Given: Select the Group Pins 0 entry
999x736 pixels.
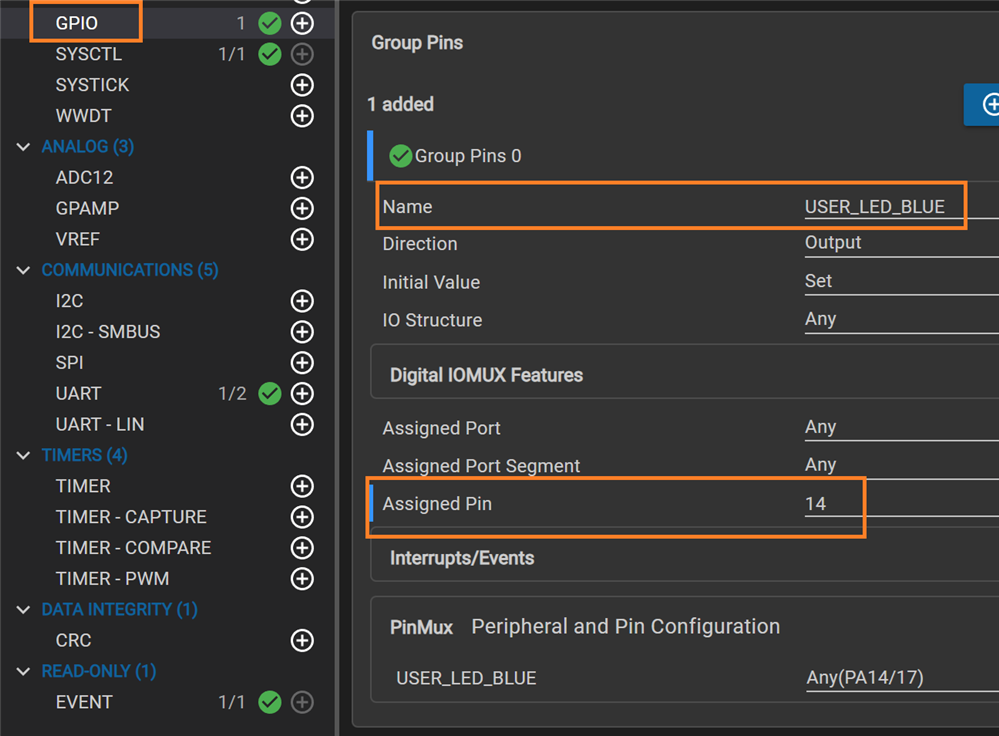Looking at the screenshot, I should click(x=468, y=156).
